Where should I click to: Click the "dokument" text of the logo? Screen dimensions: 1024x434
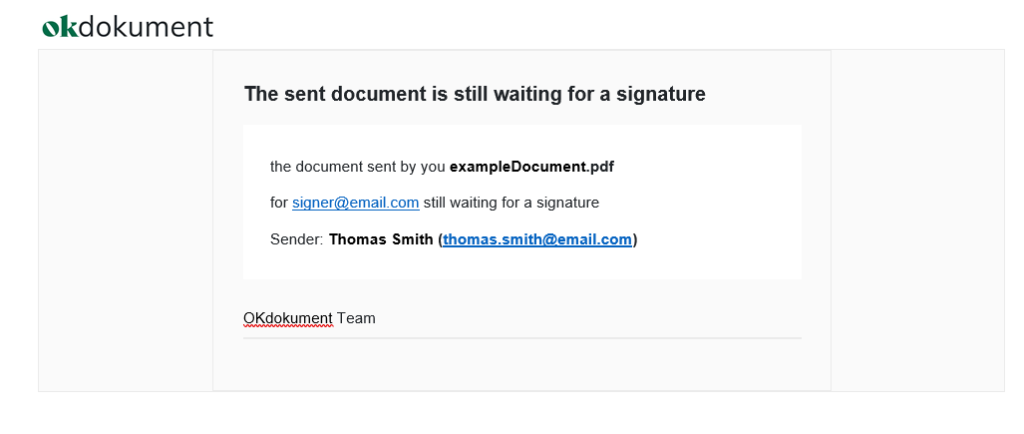(146, 27)
